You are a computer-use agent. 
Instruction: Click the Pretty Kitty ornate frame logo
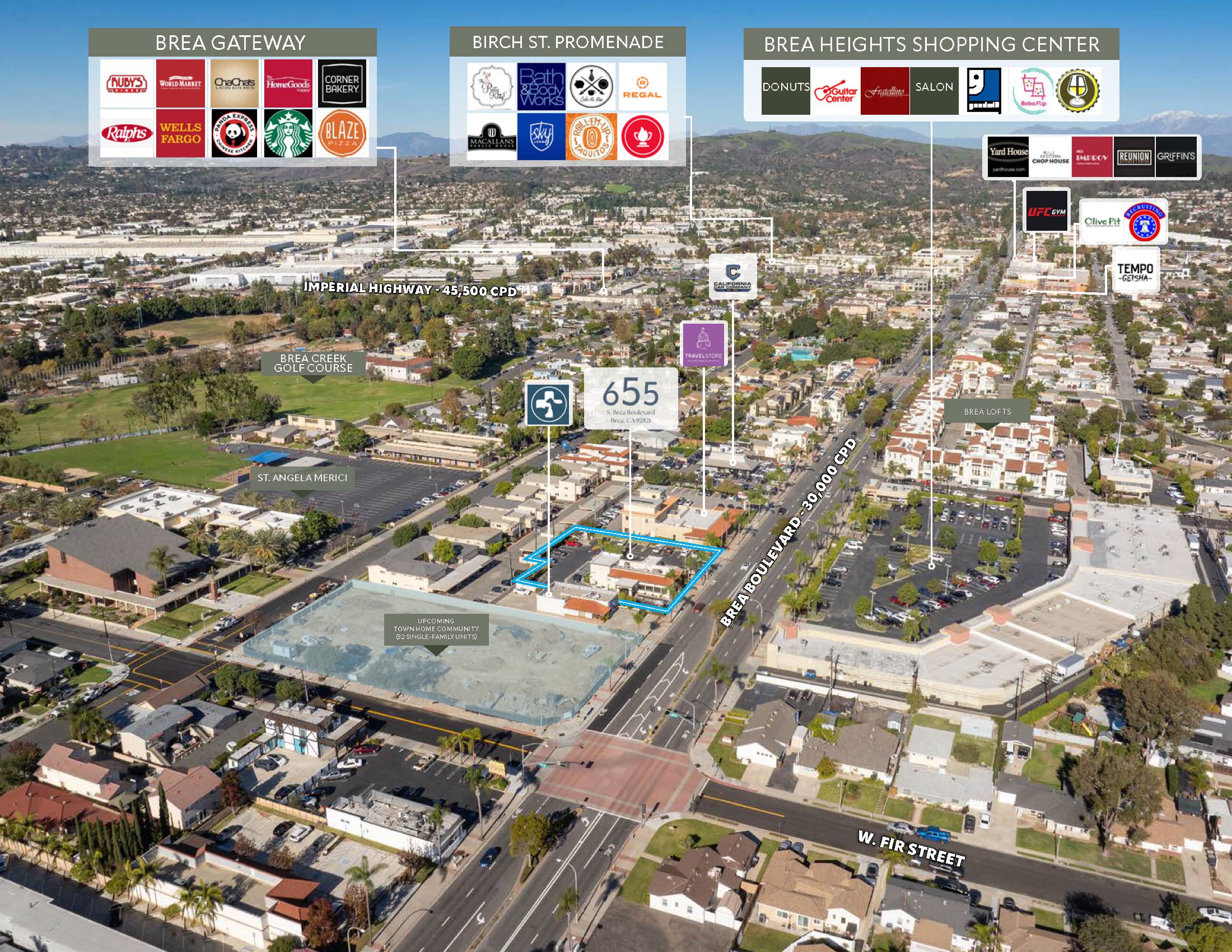tap(491, 86)
